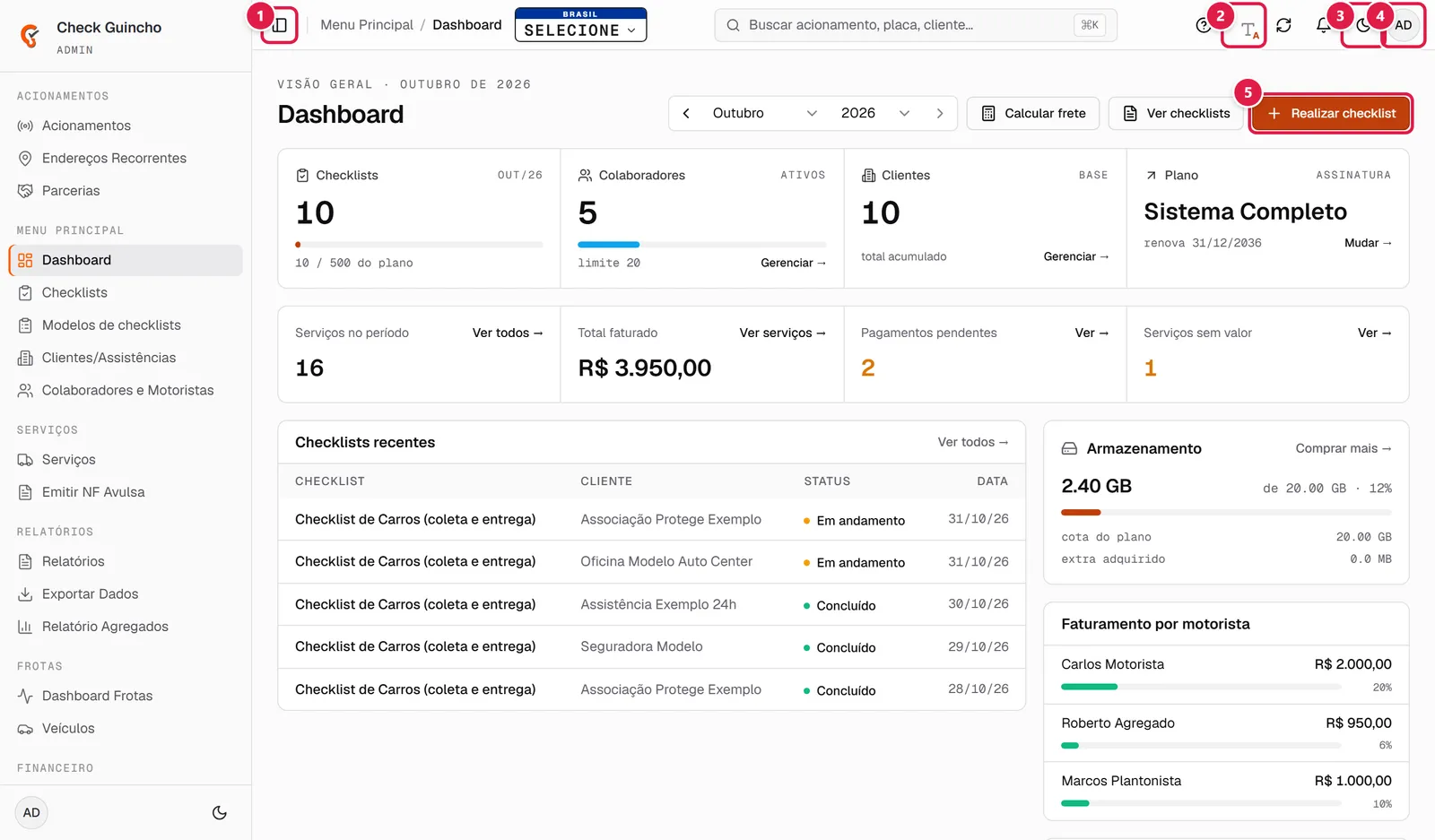
Task: Click Carlos Motorista revenue progress bar
Action: click(x=1201, y=687)
